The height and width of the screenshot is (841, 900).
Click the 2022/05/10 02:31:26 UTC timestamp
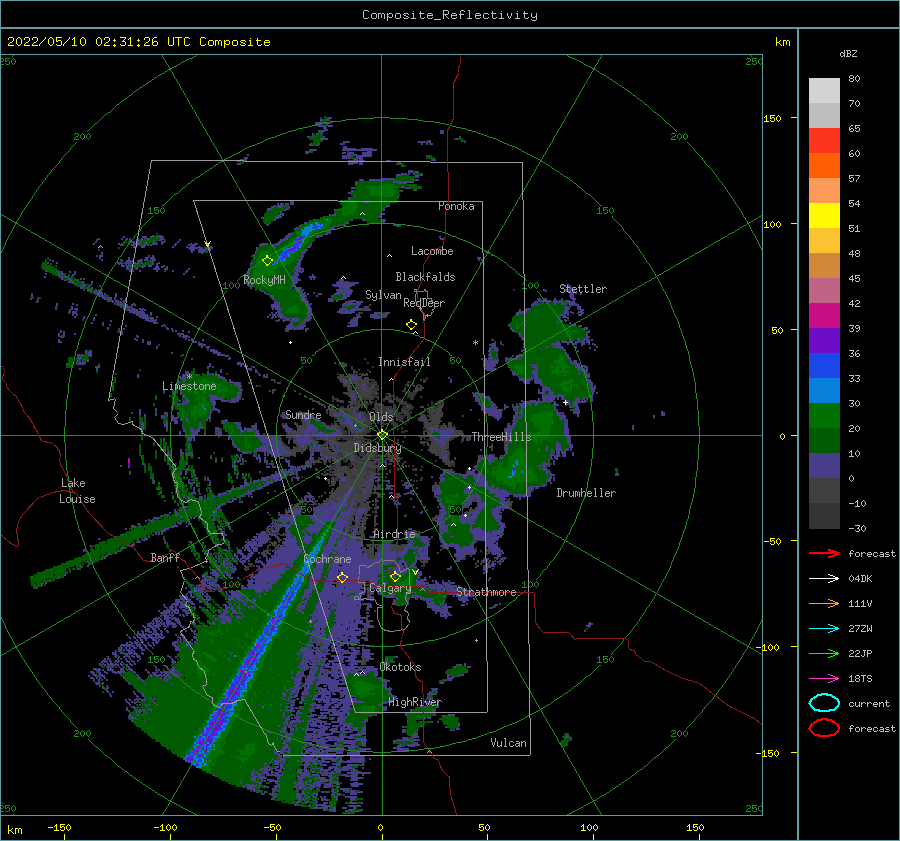pyautogui.click(x=139, y=42)
